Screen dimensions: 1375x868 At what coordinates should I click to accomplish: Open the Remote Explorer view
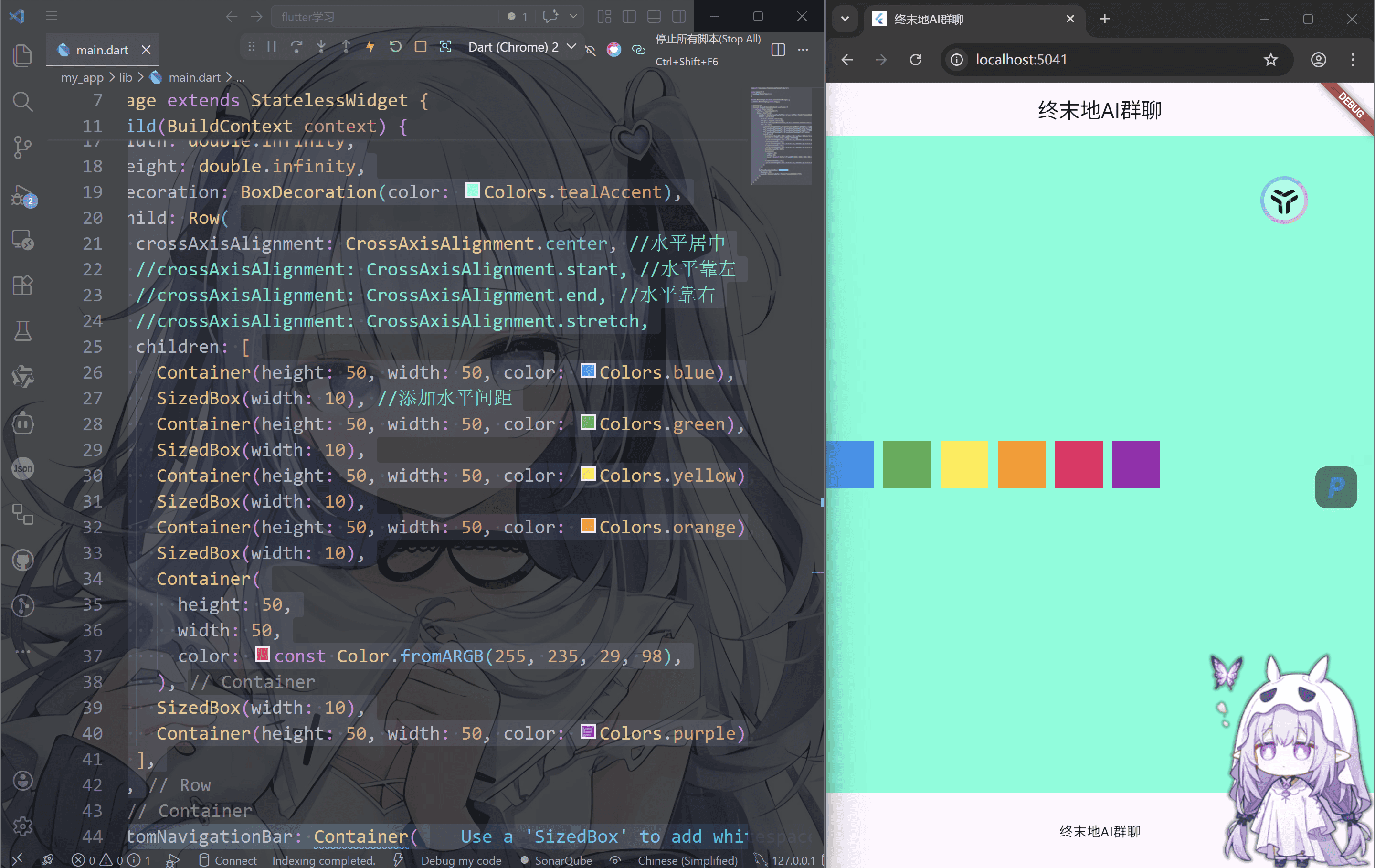click(x=22, y=239)
